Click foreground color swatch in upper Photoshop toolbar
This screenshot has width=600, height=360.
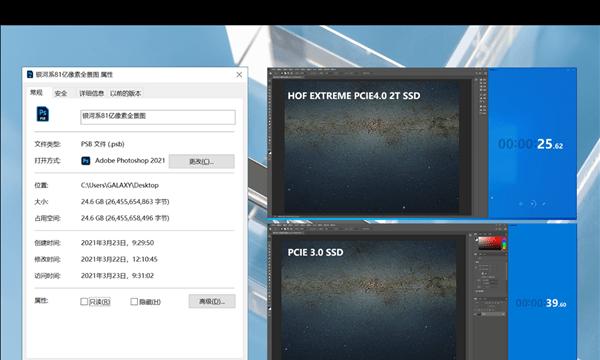point(270,153)
